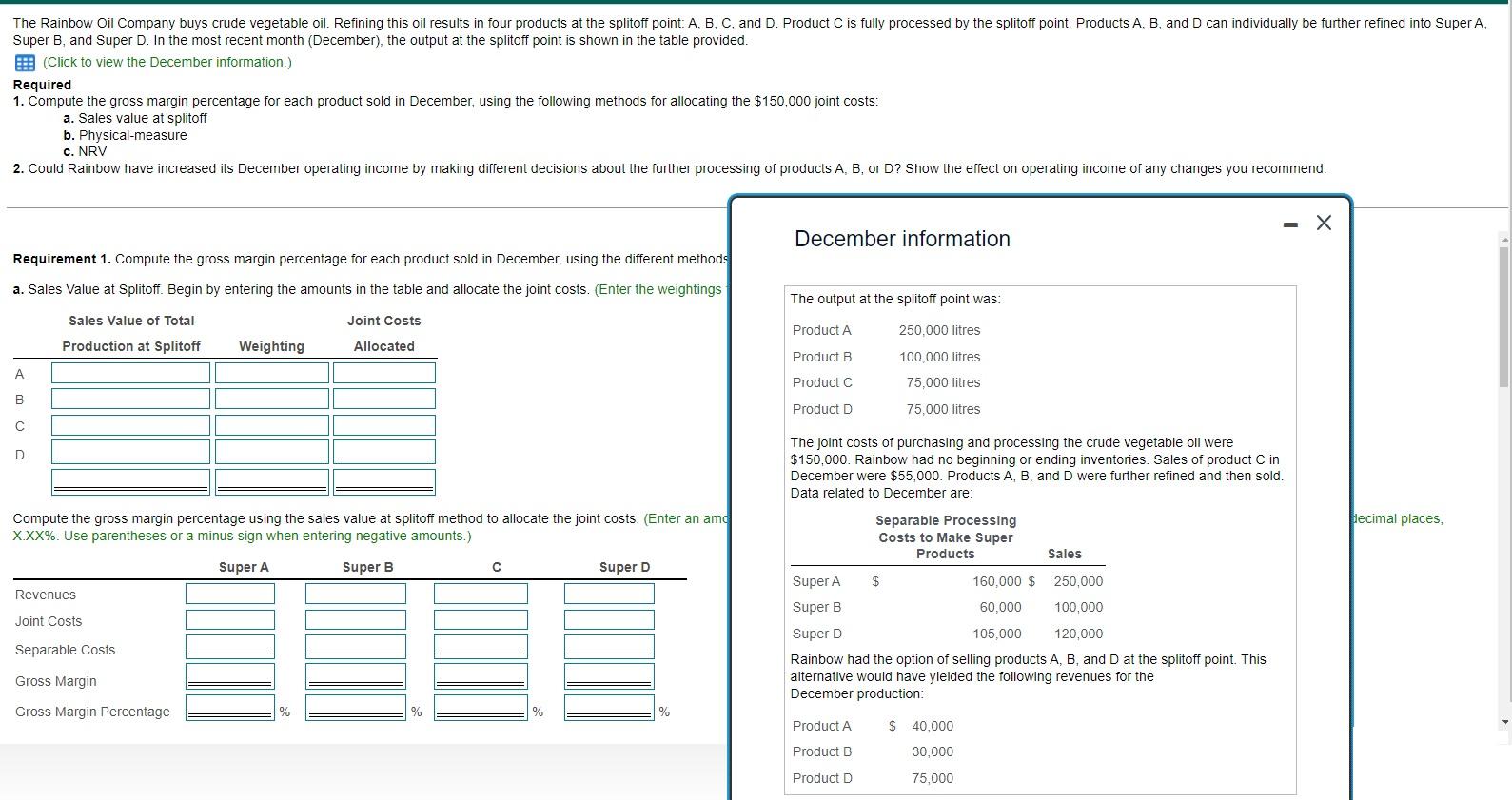This screenshot has width=1512, height=800.
Task: Click Separable Costs input for Super D
Action: point(609,647)
